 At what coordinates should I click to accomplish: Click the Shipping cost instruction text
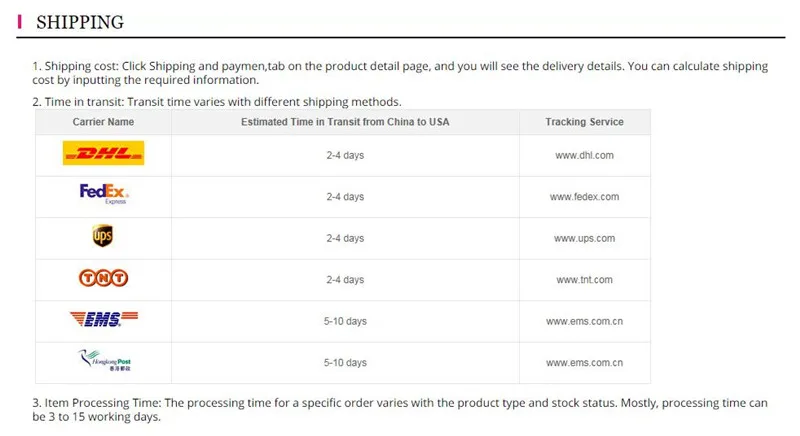click(400, 73)
